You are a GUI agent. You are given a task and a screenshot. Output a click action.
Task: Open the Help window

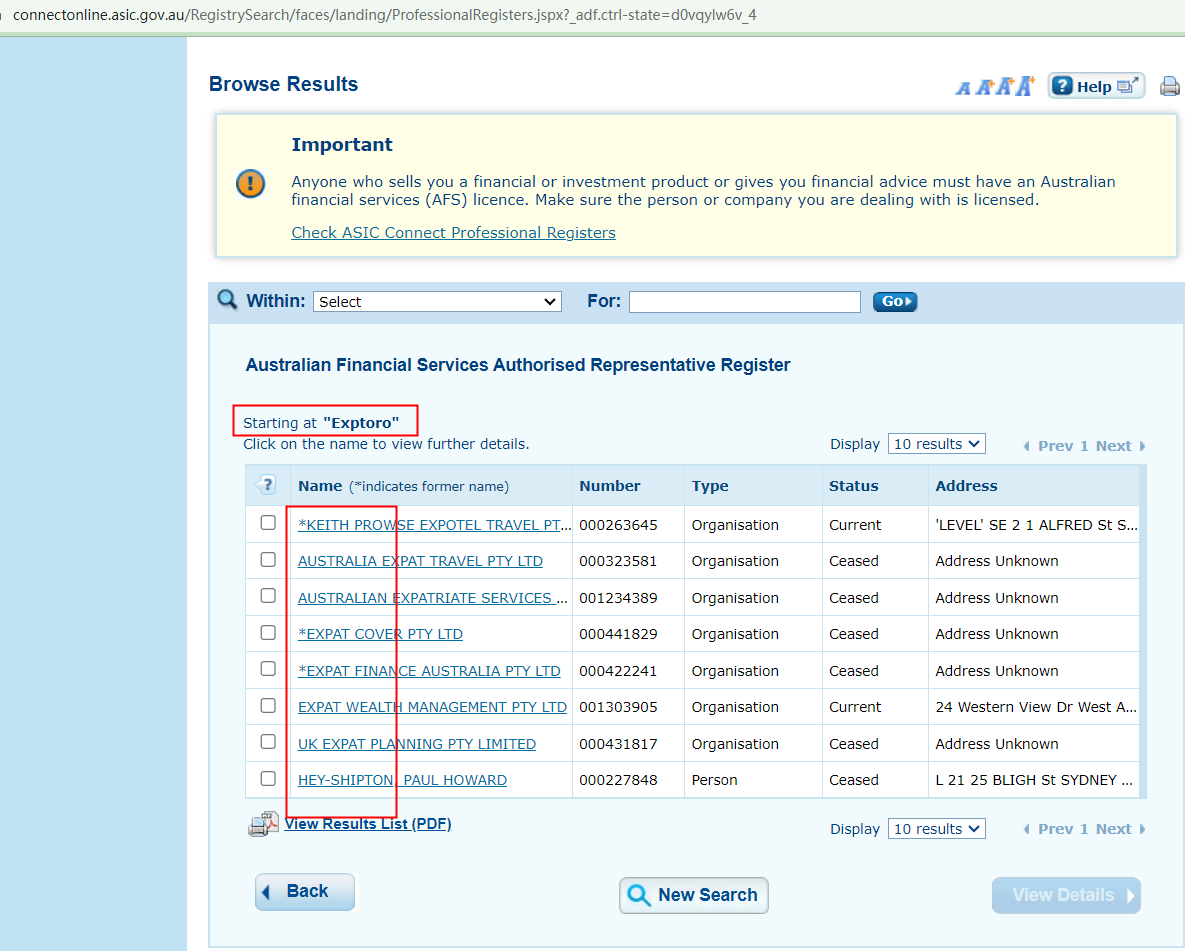pos(1096,86)
